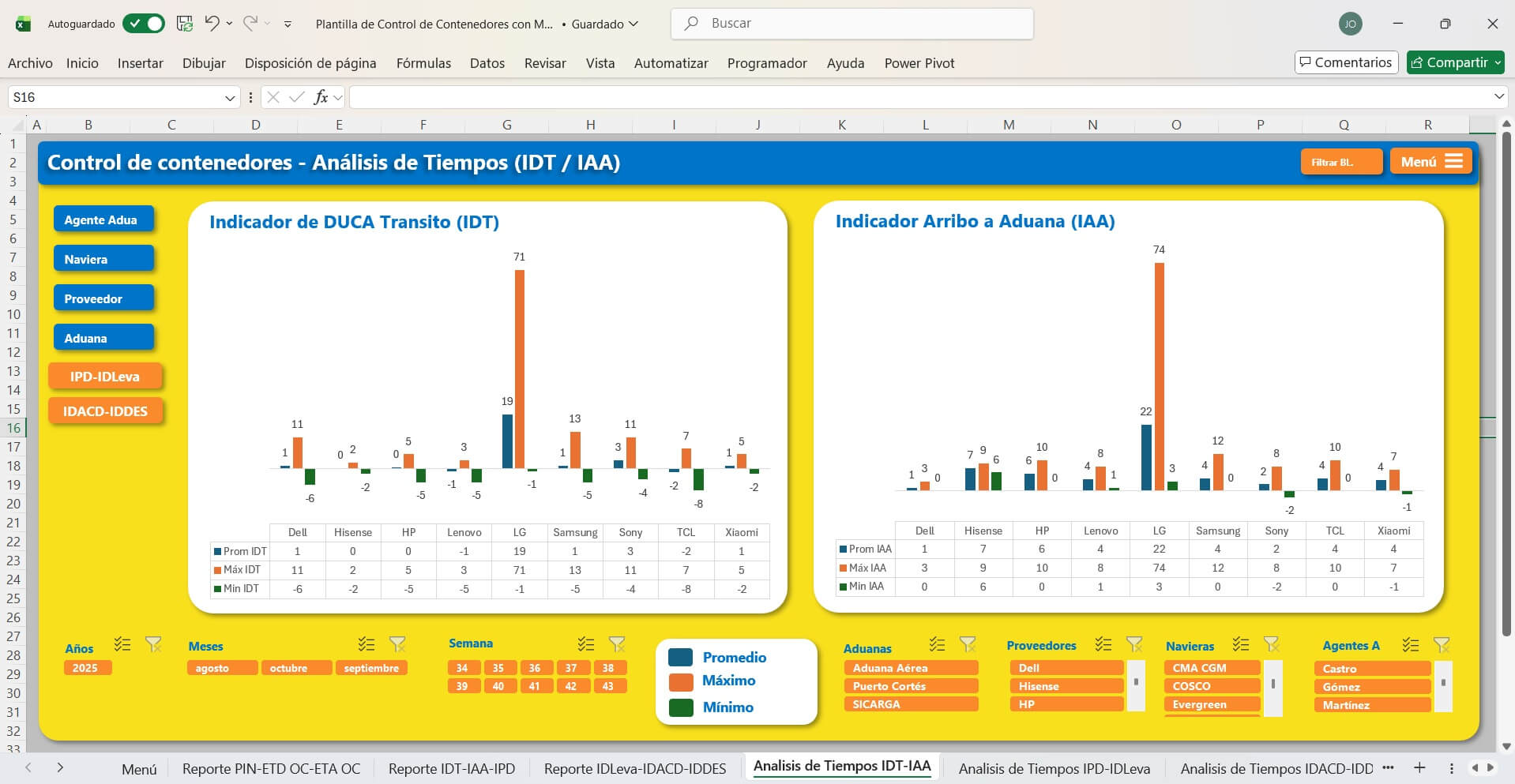This screenshot has height=784, width=1515.
Task: Toggle multi-select on the Años slicer
Action: (122, 644)
